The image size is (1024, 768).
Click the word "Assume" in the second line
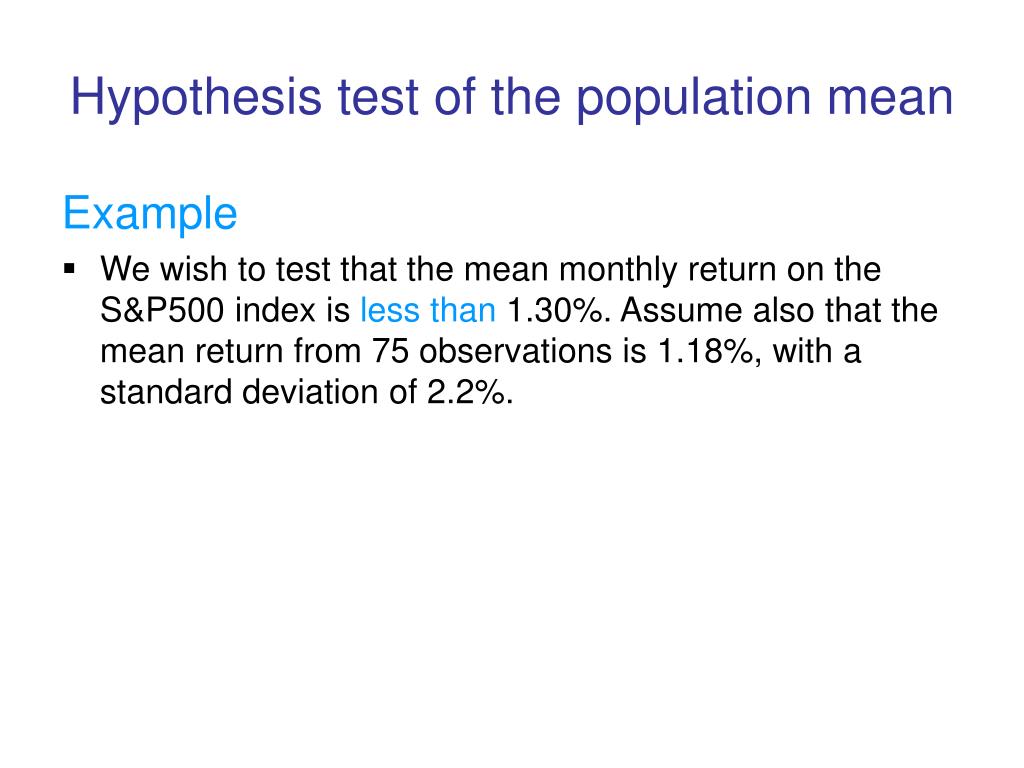tap(681, 310)
